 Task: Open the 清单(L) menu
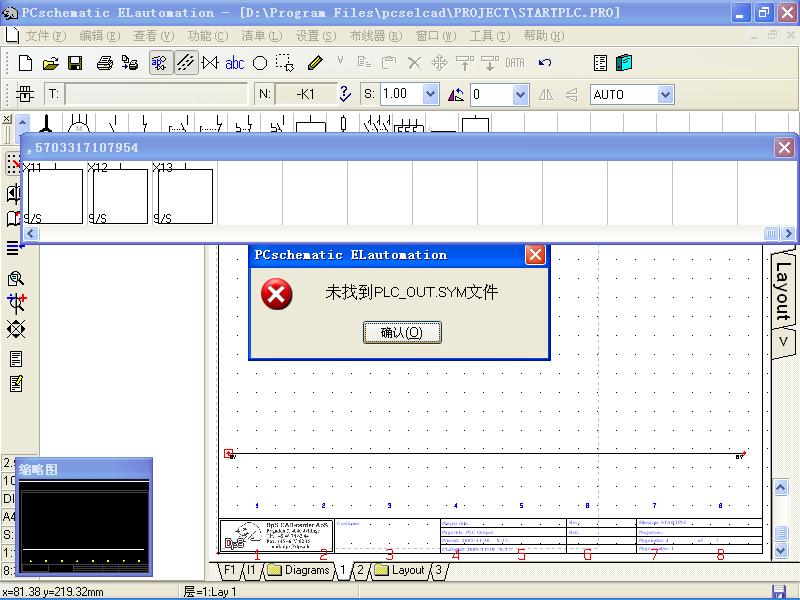click(262, 36)
